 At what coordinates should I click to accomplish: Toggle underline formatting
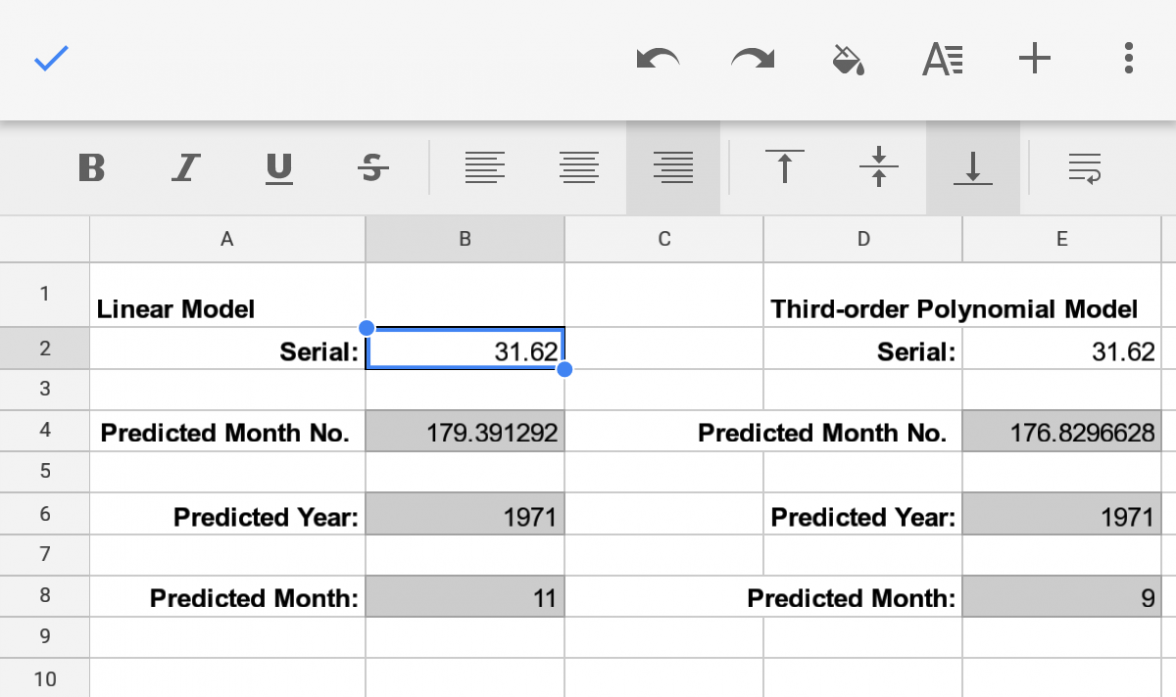click(279, 168)
